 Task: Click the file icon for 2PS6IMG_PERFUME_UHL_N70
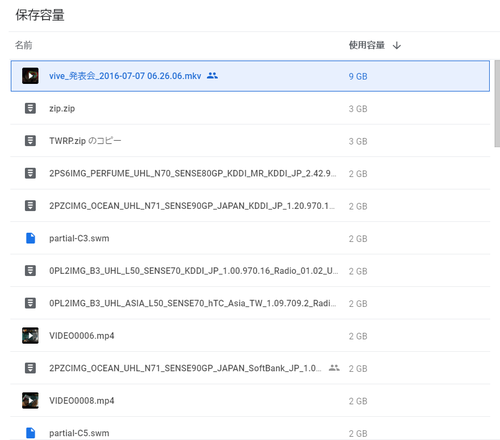(x=30, y=173)
